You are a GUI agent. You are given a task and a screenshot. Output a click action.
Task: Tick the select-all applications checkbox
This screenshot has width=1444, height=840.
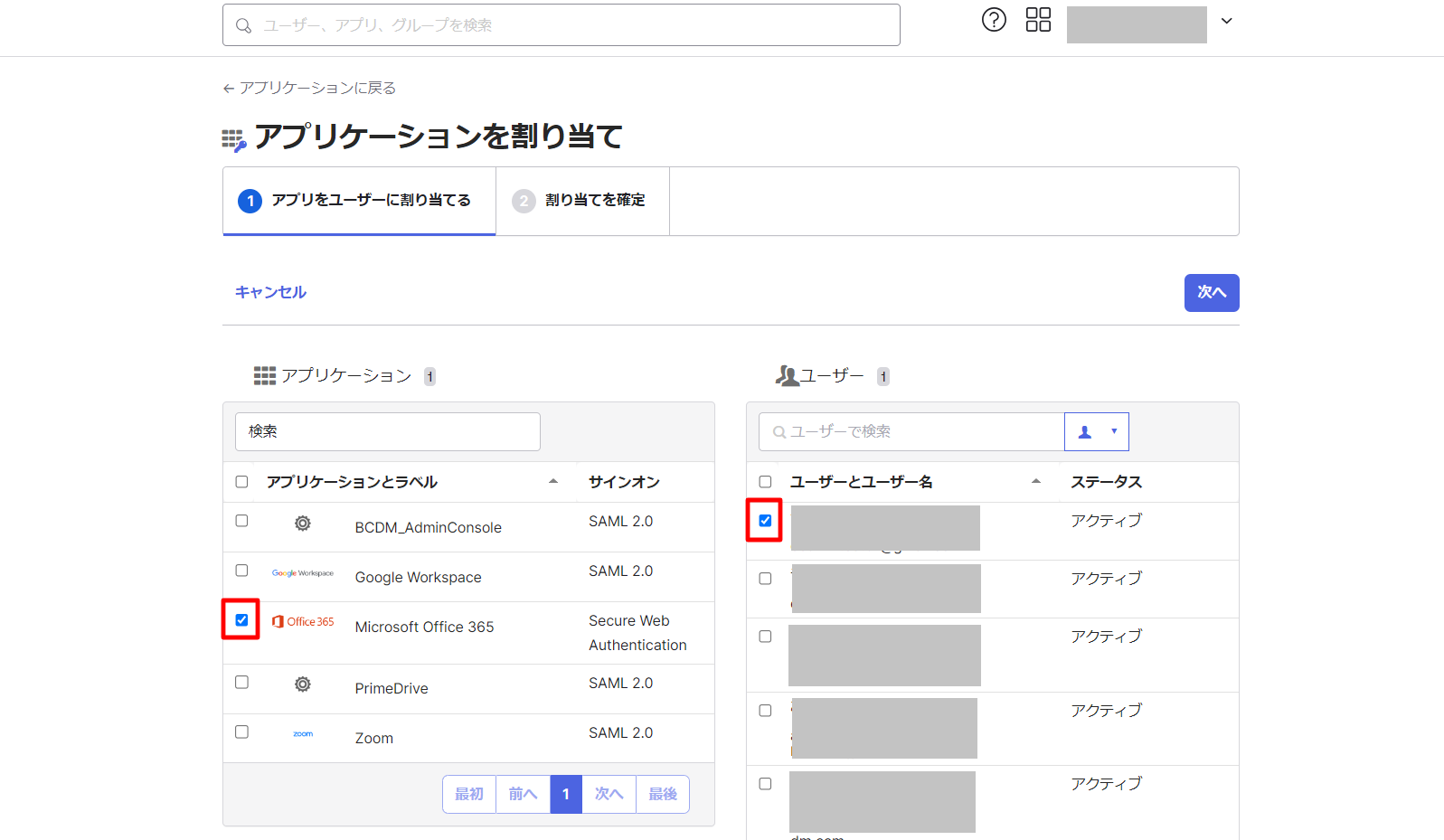click(241, 482)
